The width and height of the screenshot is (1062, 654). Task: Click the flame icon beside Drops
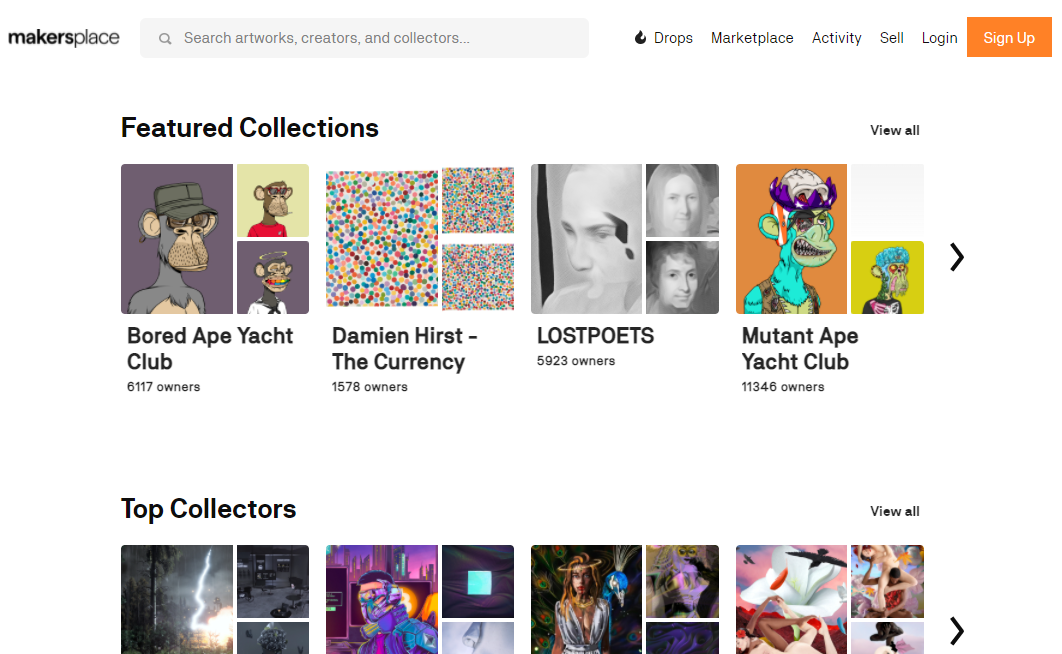click(x=640, y=37)
